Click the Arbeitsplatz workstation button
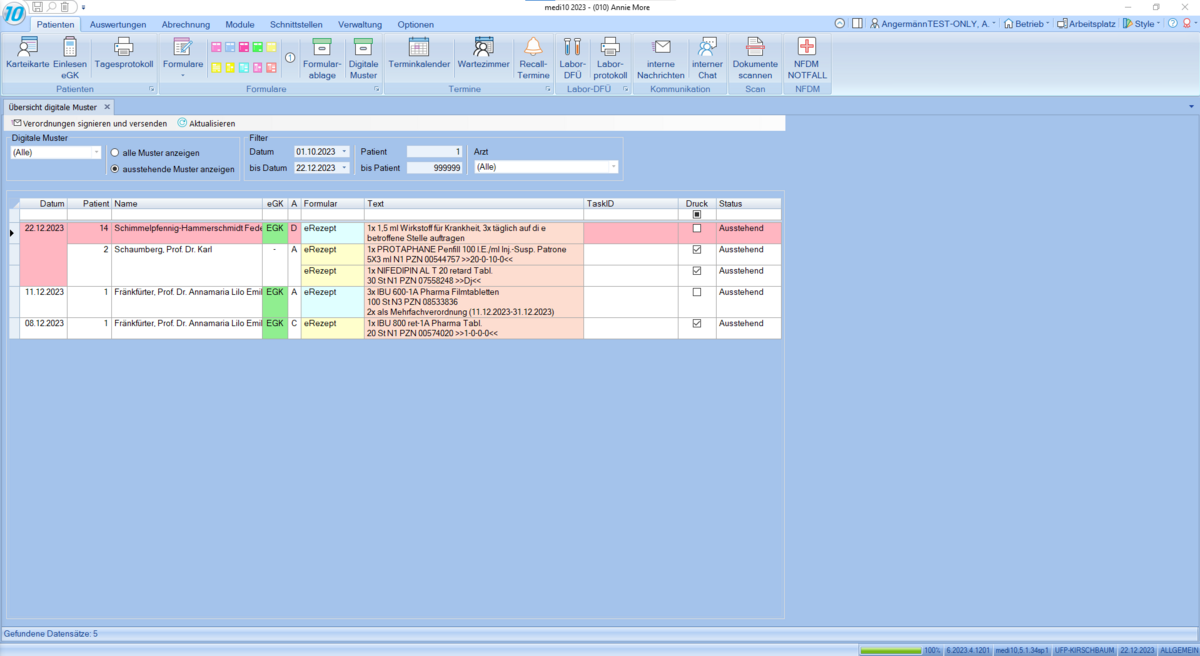Image resolution: width=1200 pixels, height=656 pixels. (x=1086, y=23)
